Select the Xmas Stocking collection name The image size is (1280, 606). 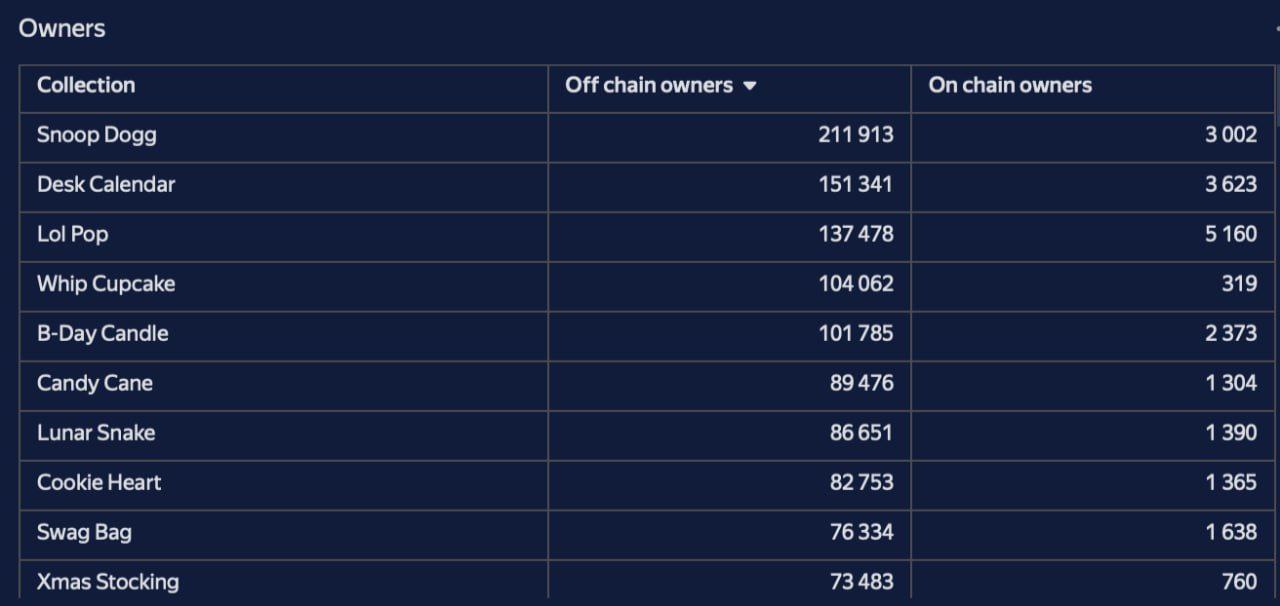[108, 582]
